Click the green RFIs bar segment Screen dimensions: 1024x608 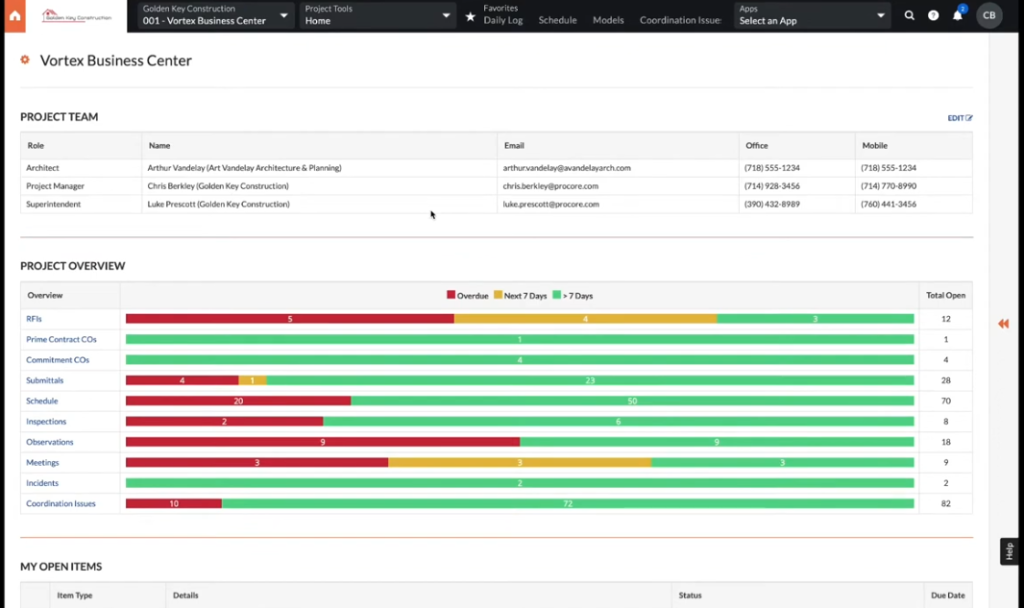coord(815,319)
